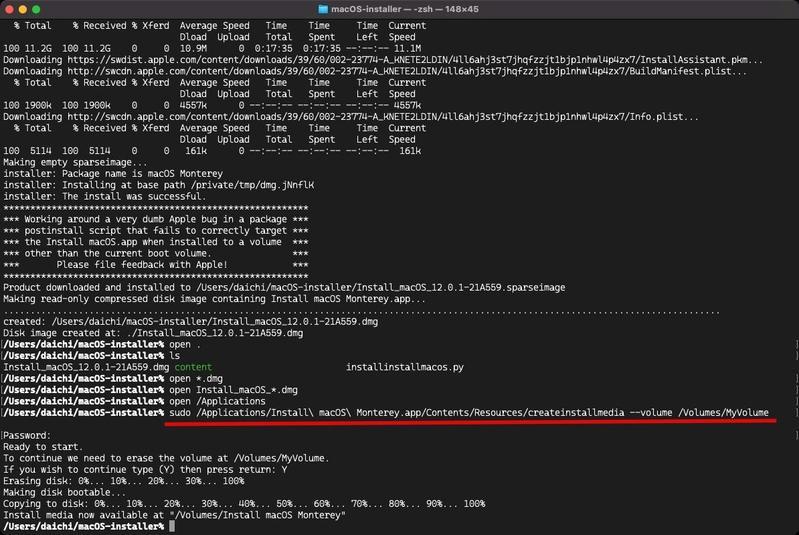799x535 pixels.
Task: Click '/Volumes/MyVolume' at the command end
Action: 723,413
